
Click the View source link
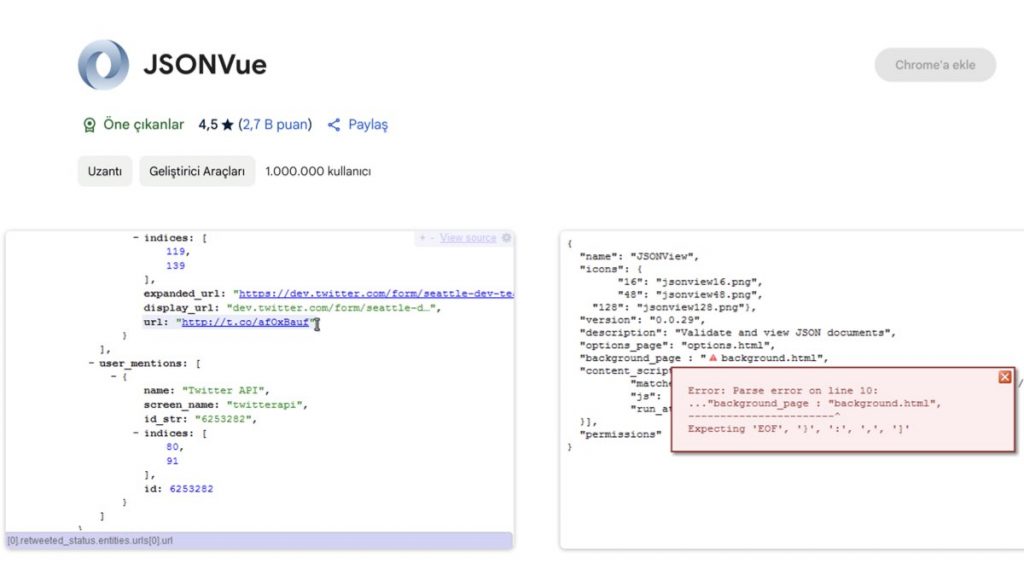[x=468, y=238]
